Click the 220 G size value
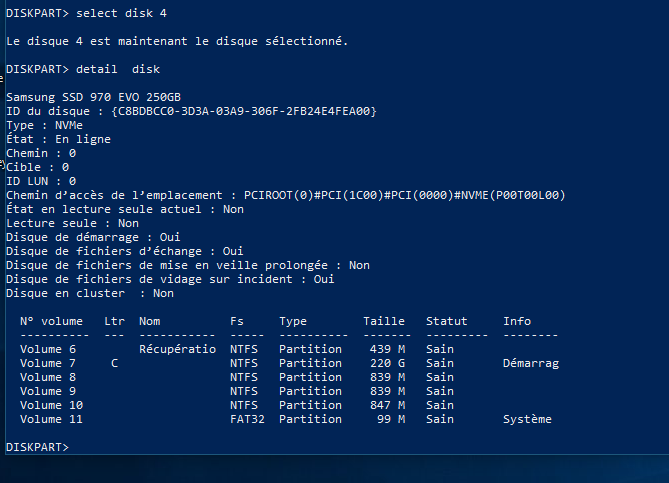Viewport: 669px width, 483px height. click(x=387, y=363)
